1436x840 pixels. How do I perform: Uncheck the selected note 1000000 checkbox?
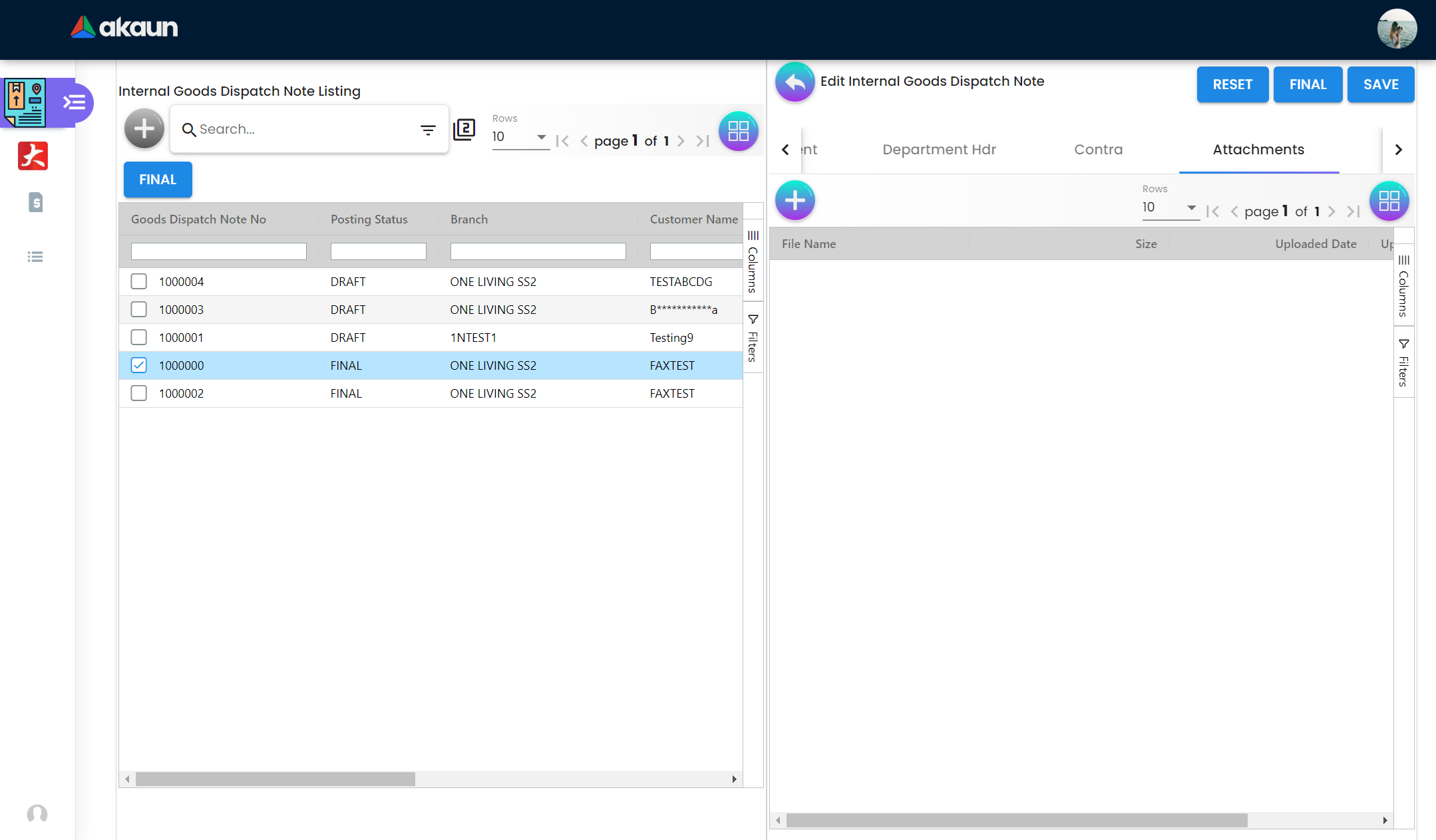point(138,365)
